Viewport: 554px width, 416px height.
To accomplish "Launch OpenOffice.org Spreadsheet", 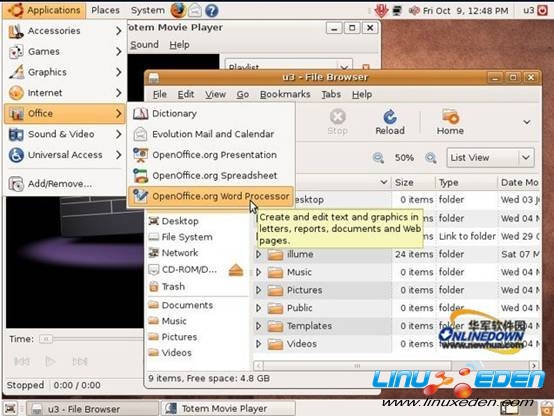I will coord(211,176).
